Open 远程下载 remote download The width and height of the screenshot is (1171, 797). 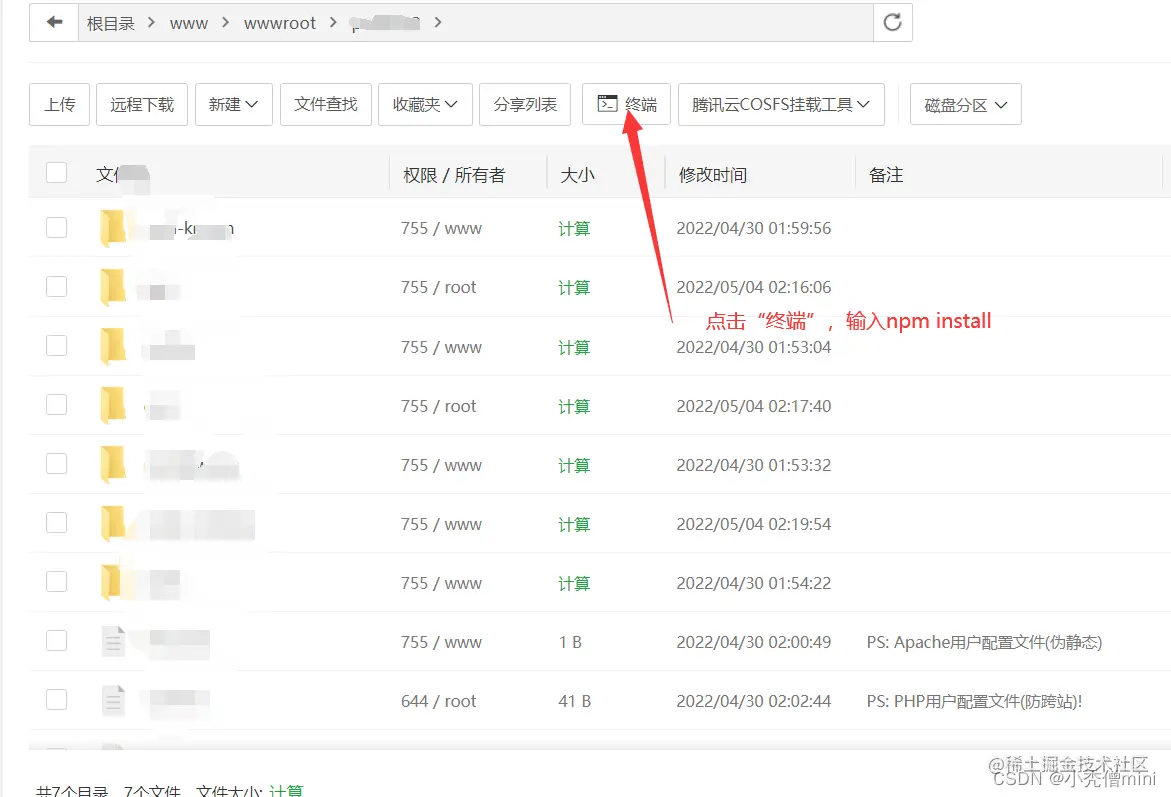click(x=142, y=105)
